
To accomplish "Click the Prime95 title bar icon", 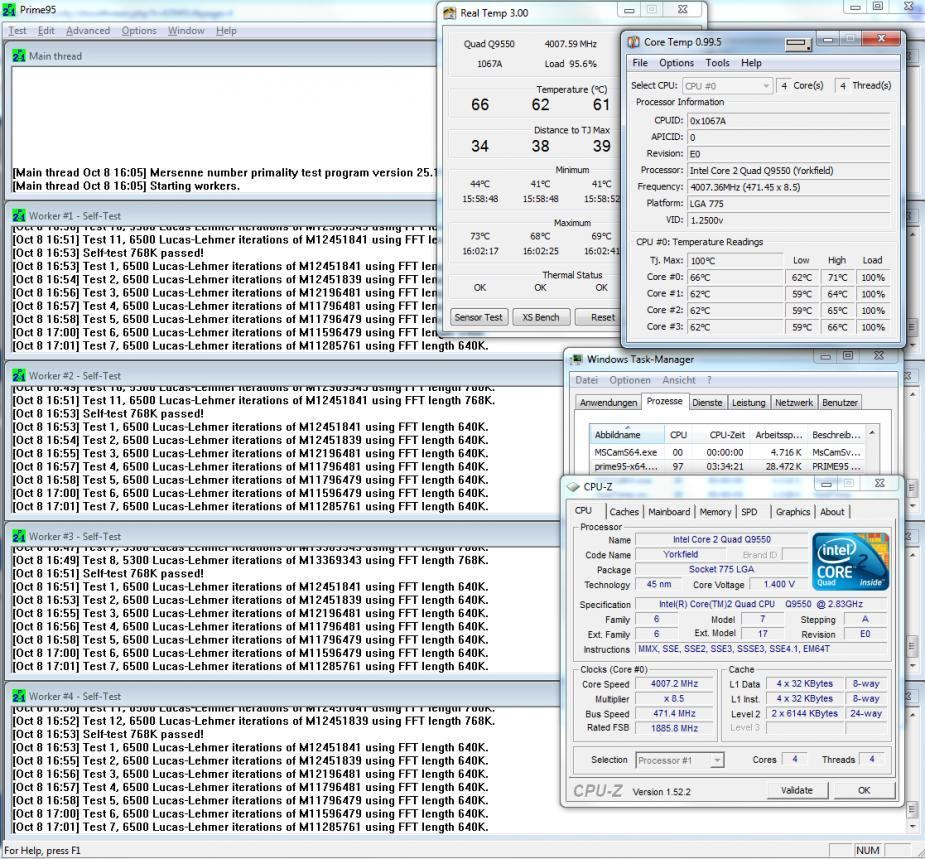I will 9,9.
